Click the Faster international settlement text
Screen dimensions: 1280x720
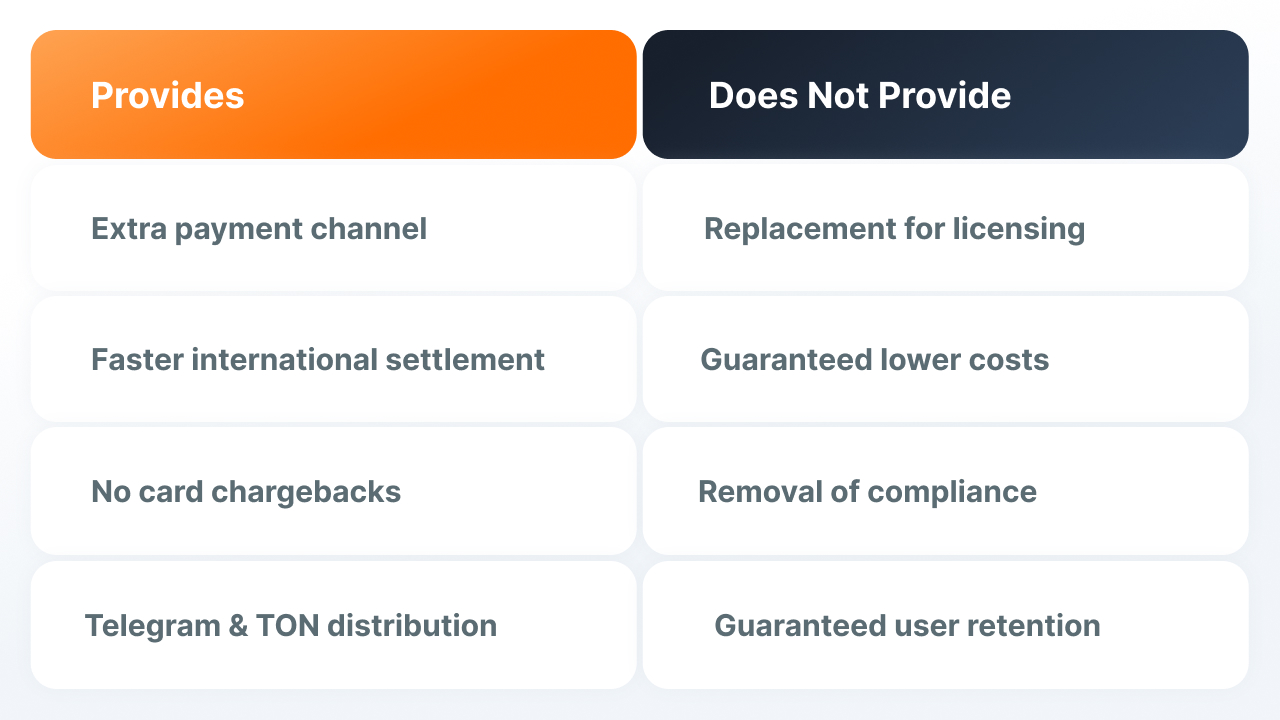pos(318,360)
